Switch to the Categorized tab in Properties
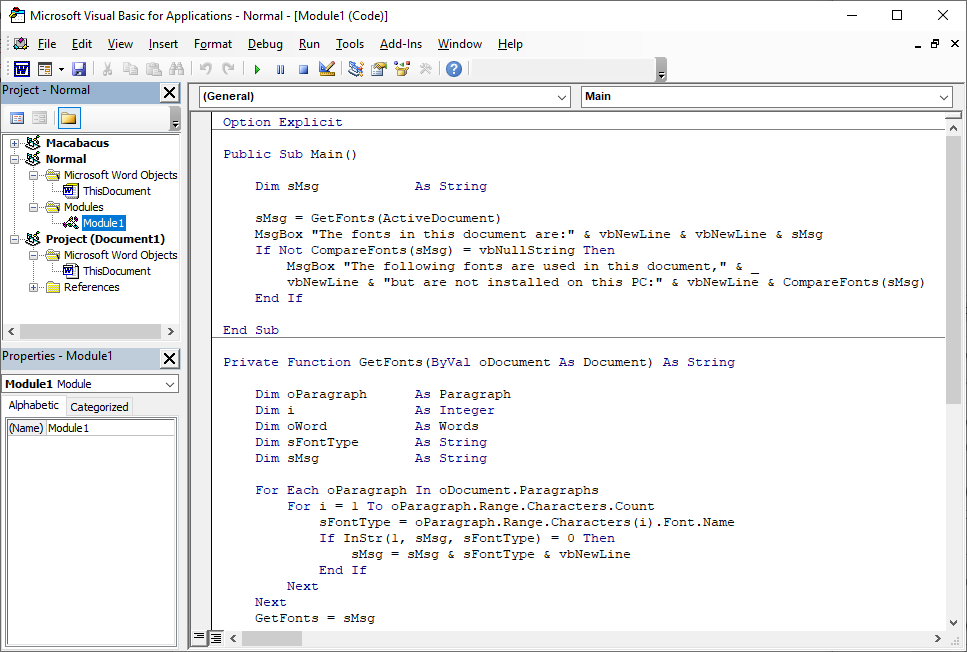 point(99,406)
